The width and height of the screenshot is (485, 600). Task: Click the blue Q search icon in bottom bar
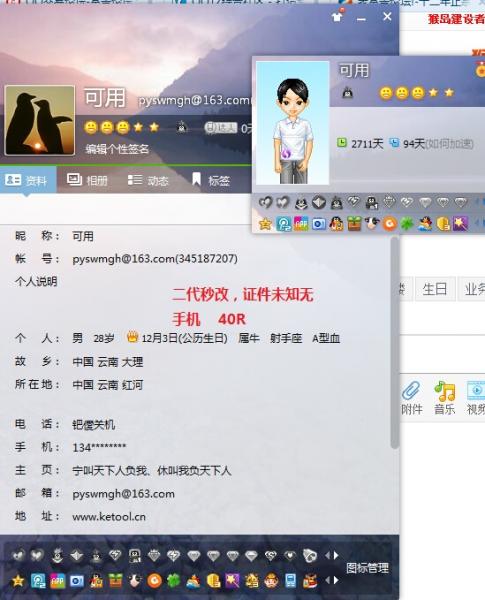pyautogui.click(x=38, y=581)
